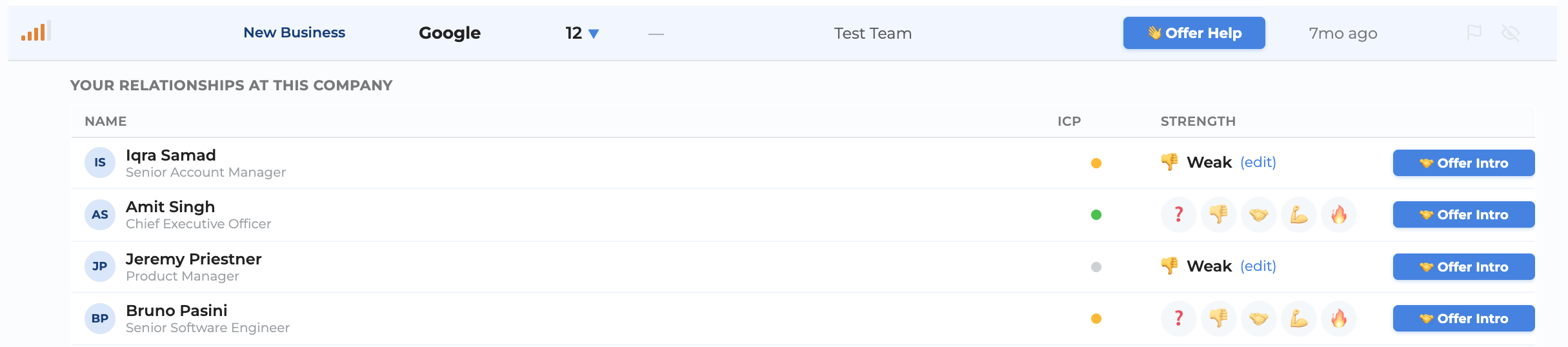Select handshake strength for Amit Singh
Screen dimensions: 1568x347
point(1258,215)
